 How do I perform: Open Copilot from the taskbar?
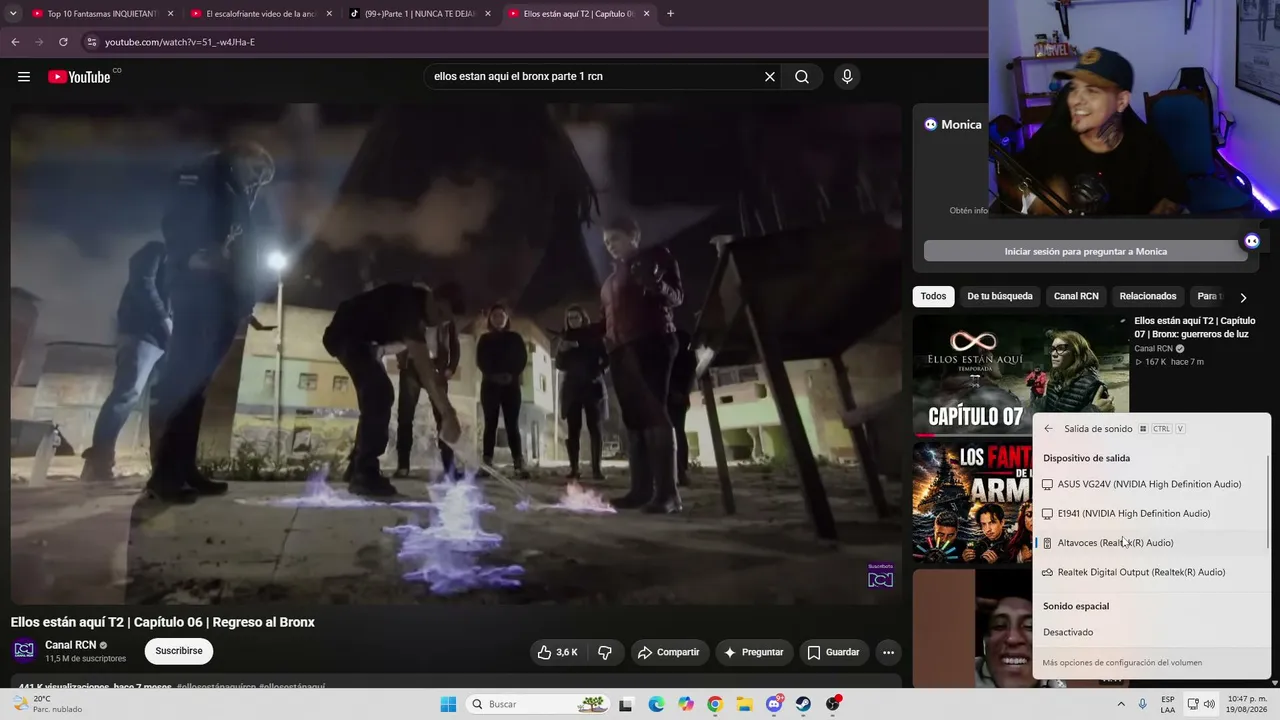pyautogui.click(x=686, y=704)
